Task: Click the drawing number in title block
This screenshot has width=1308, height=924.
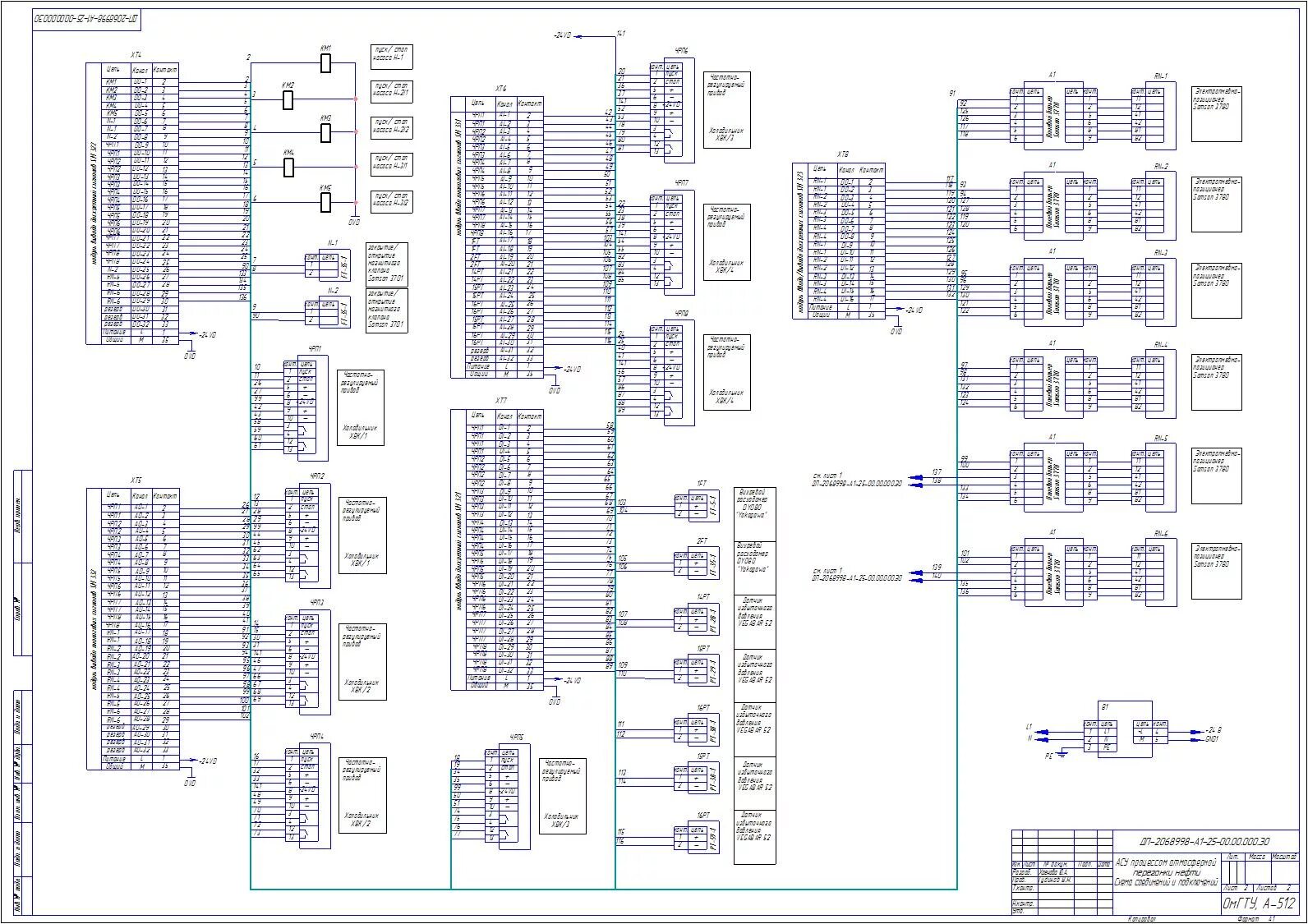Action: 1206,842
